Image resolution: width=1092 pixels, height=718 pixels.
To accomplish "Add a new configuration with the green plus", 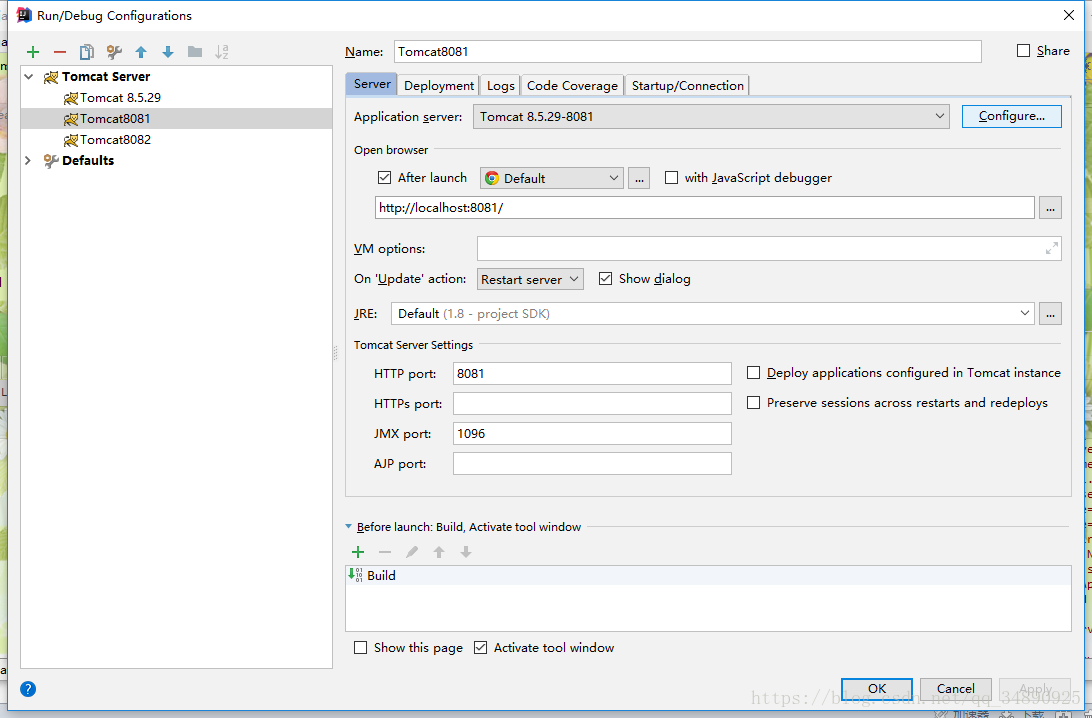I will (x=33, y=52).
